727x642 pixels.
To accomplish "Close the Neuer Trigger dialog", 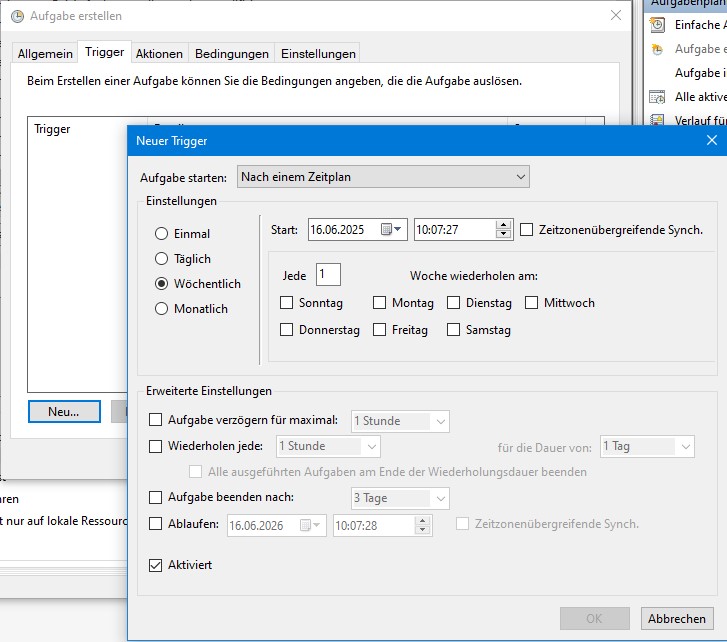I will (712, 140).
